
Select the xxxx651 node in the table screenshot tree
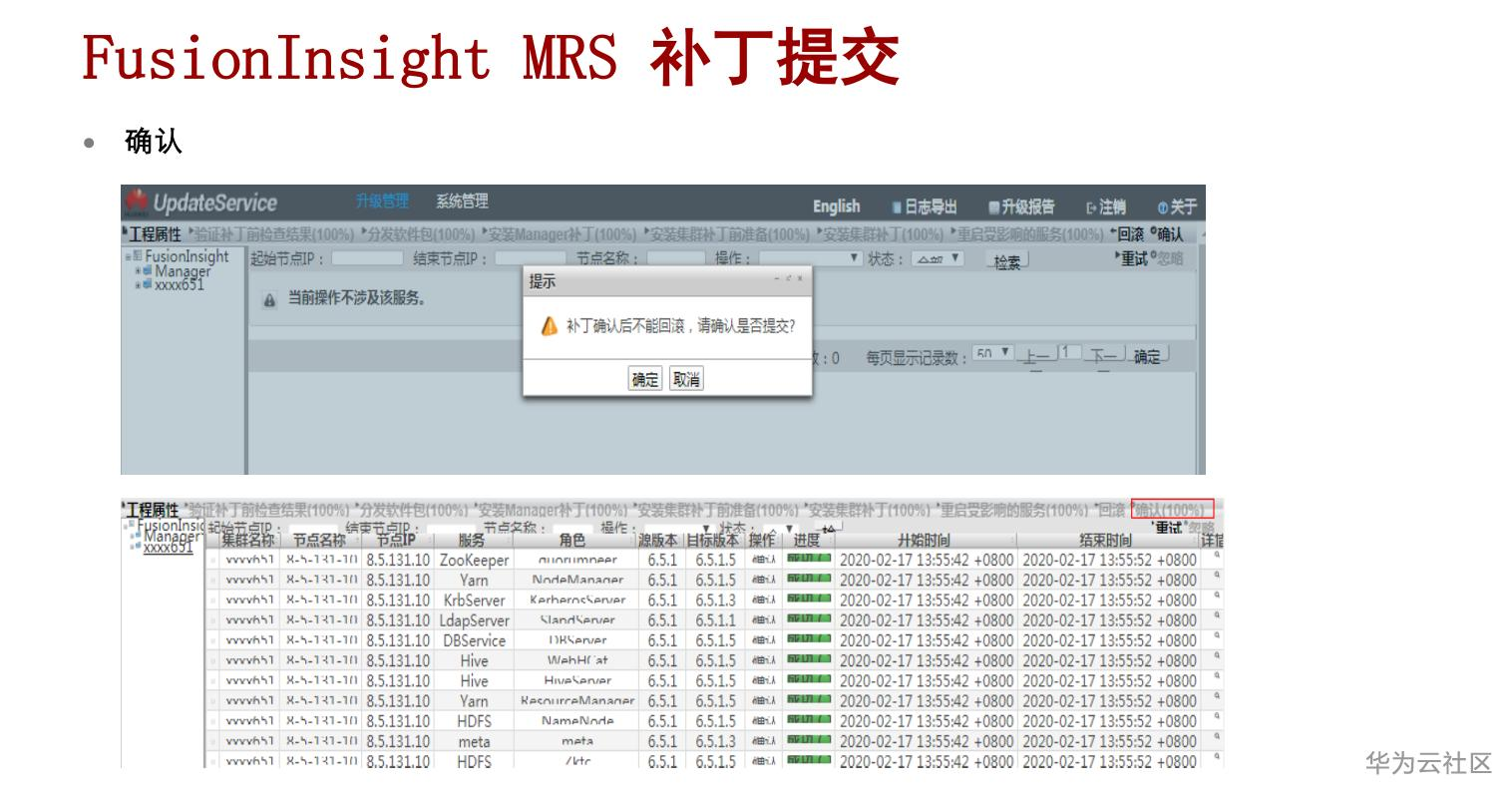[168, 547]
